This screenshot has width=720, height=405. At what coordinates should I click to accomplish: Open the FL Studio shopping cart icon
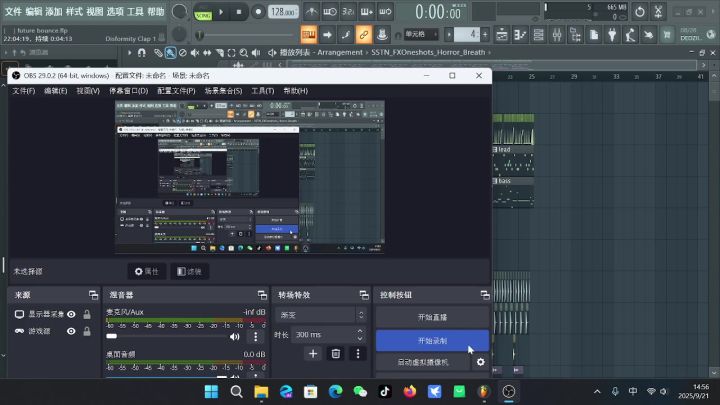point(667,34)
